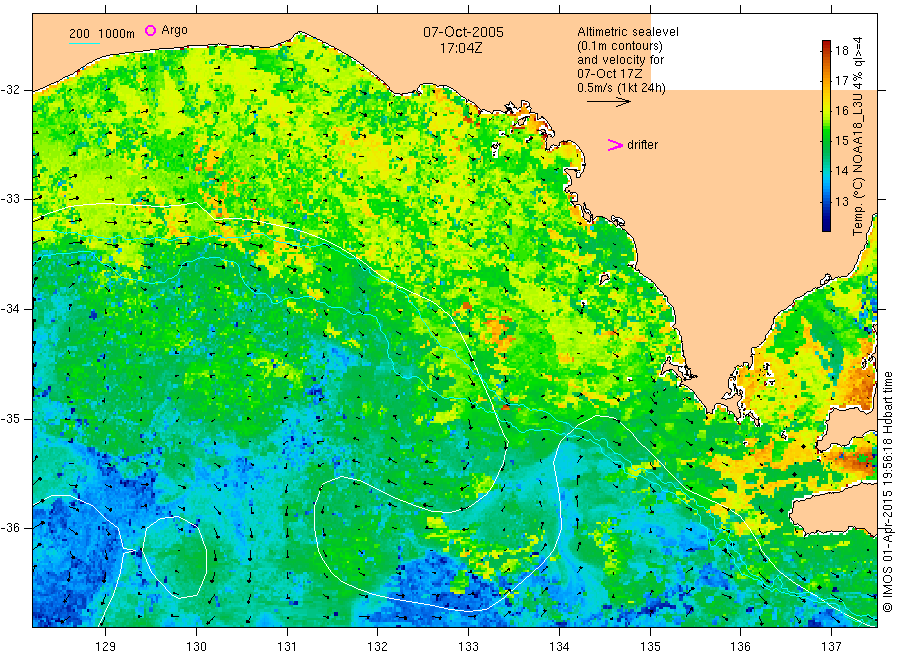
Task: Click colorbar tick label 13
Action: point(841,201)
